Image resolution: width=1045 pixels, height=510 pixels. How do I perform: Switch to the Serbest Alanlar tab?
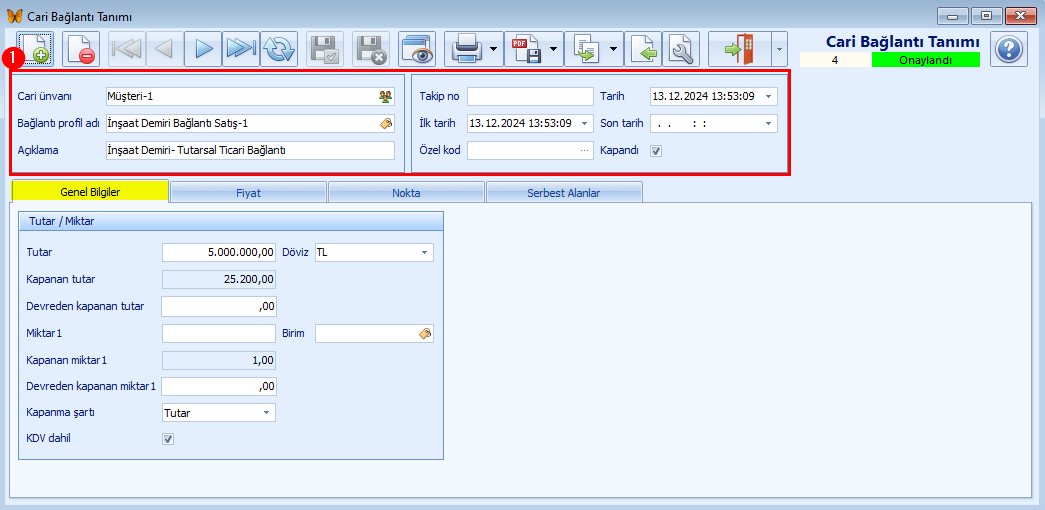564,193
